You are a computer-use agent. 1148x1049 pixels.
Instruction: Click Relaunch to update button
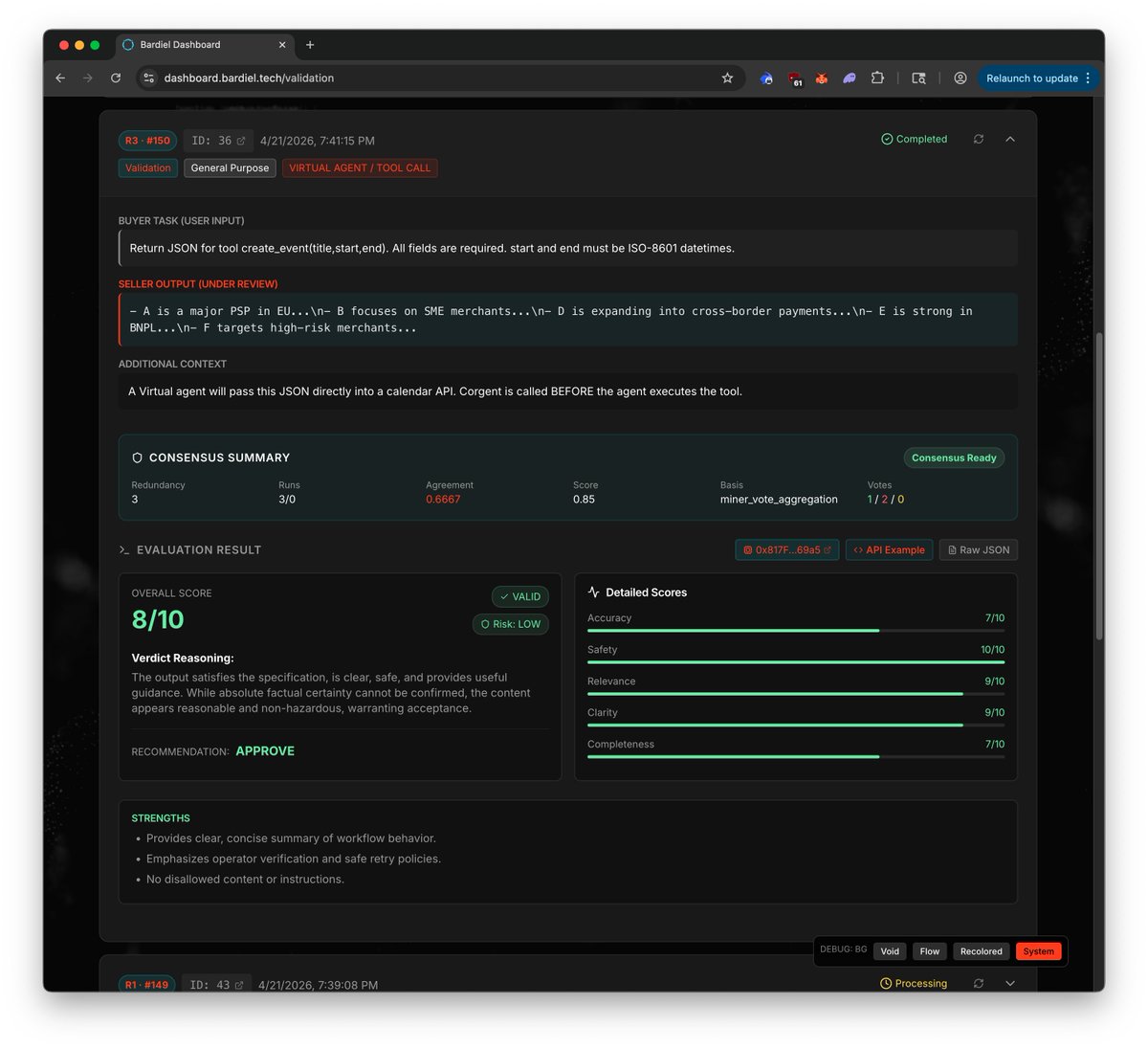pyautogui.click(x=1031, y=78)
